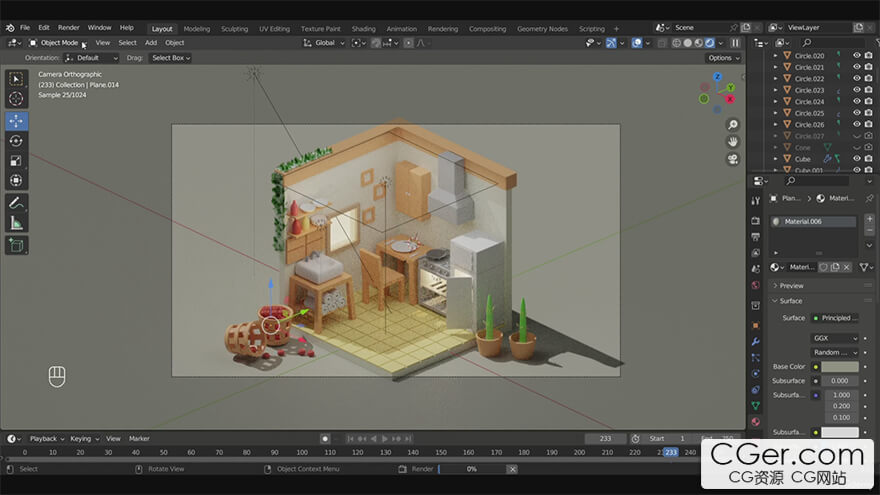
Task: Switch to the Geometry Nodes workspace tab
Action: pyautogui.click(x=542, y=29)
